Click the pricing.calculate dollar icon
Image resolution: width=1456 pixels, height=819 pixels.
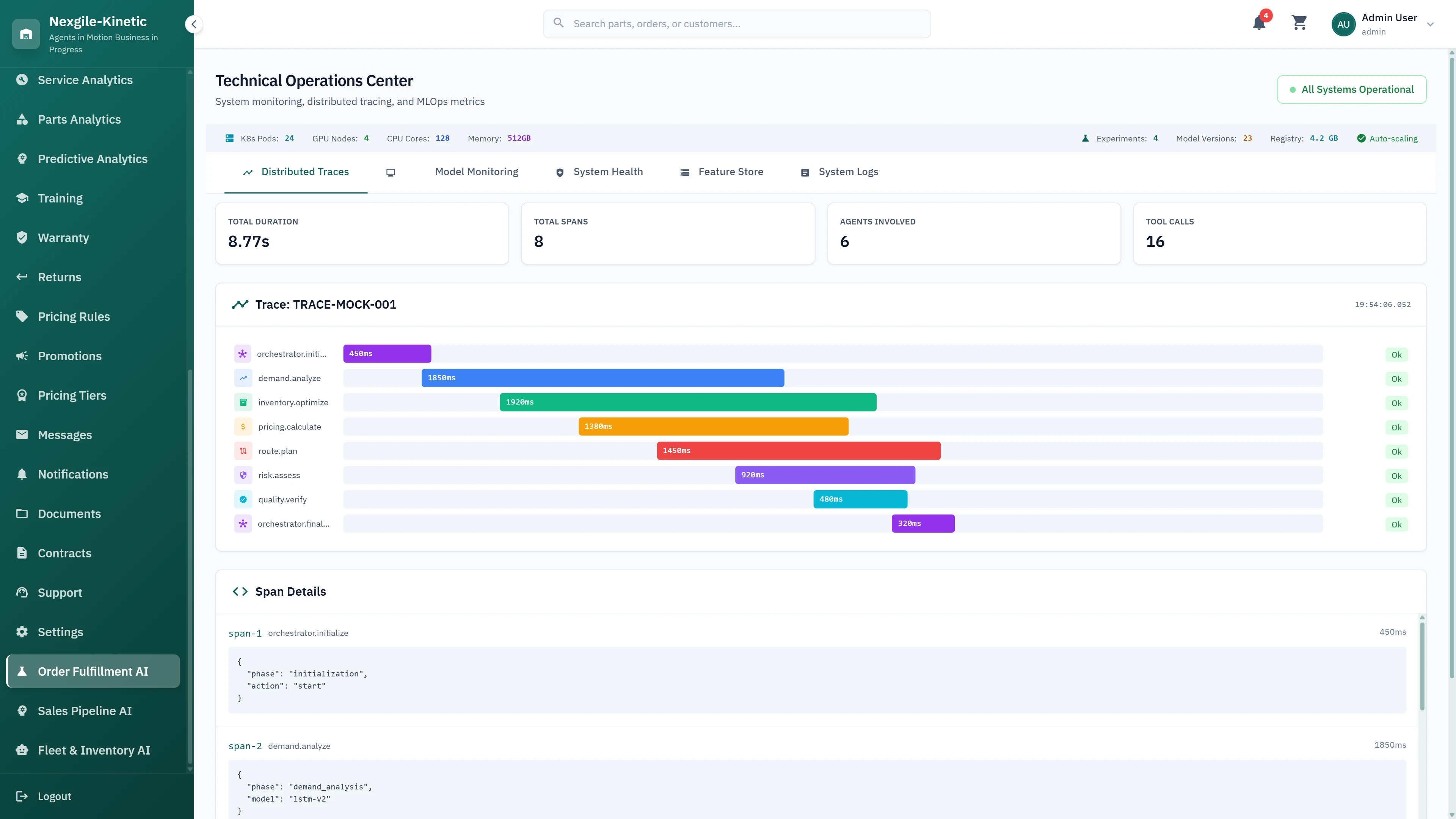click(243, 426)
